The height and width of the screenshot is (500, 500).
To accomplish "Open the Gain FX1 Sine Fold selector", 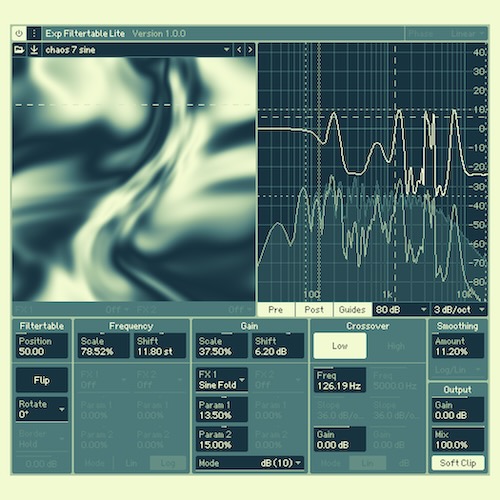I will point(222,380).
